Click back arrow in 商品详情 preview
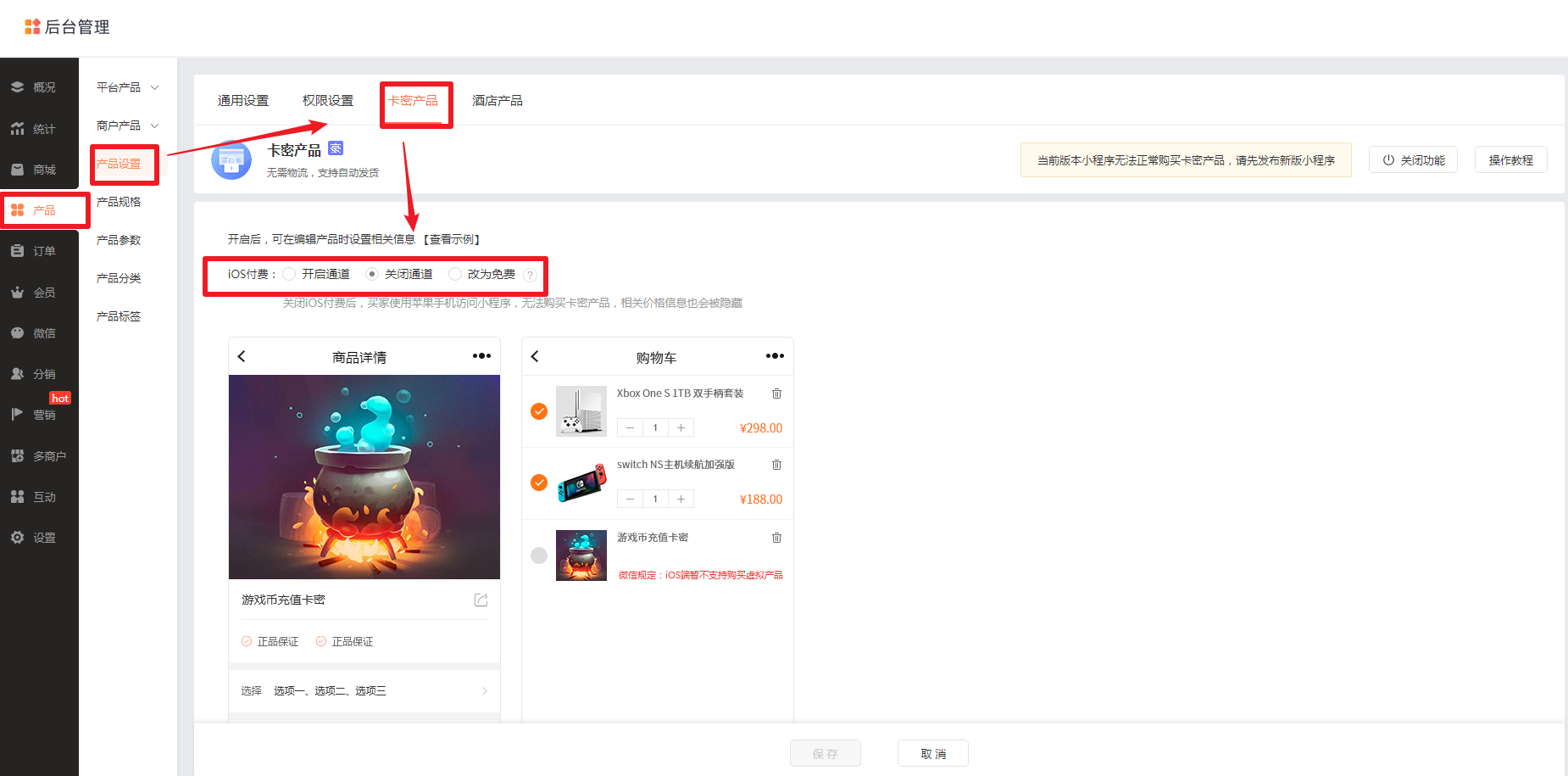The image size is (1568, 776). point(242,356)
